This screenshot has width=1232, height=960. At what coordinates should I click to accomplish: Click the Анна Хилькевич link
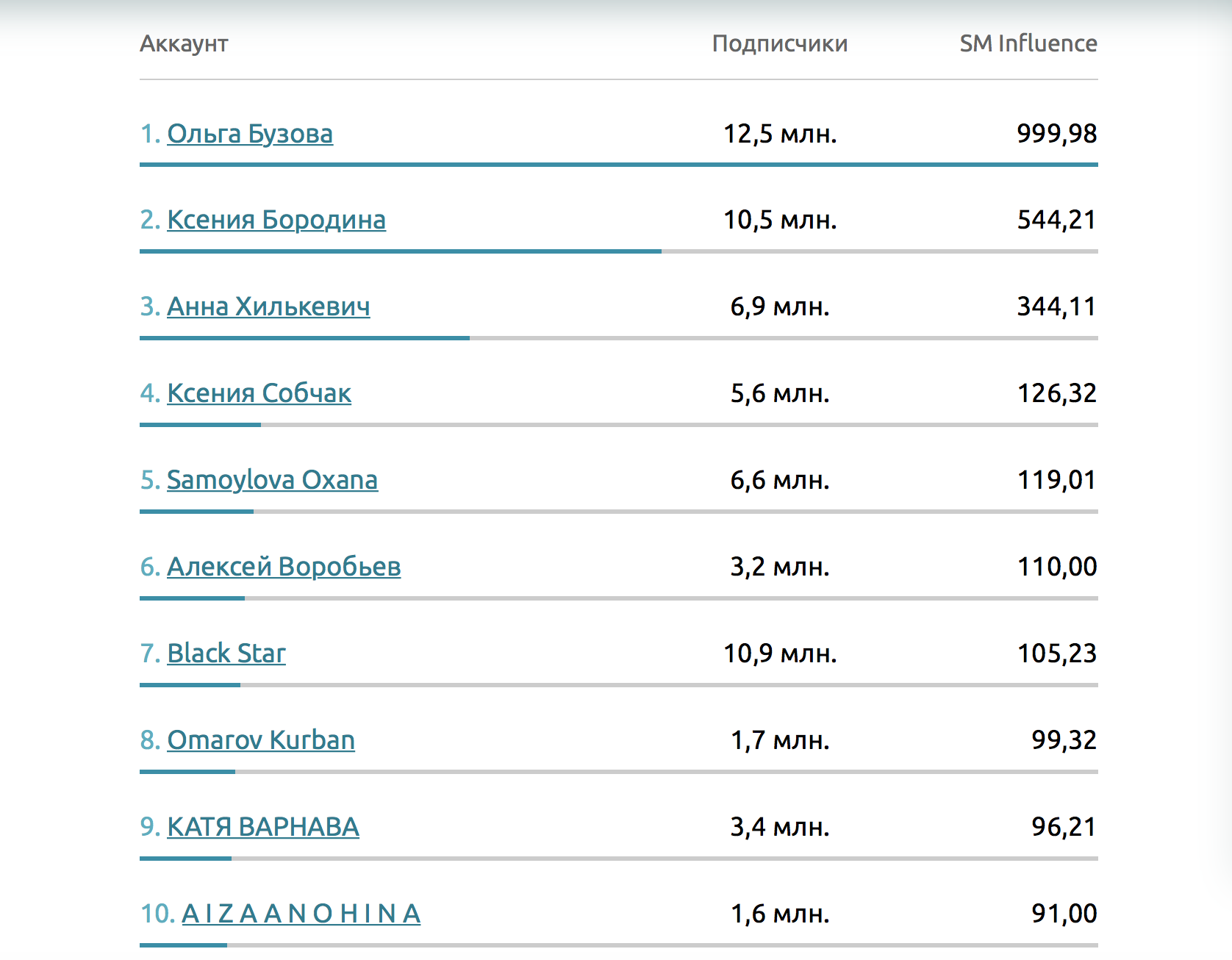click(268, 307)
